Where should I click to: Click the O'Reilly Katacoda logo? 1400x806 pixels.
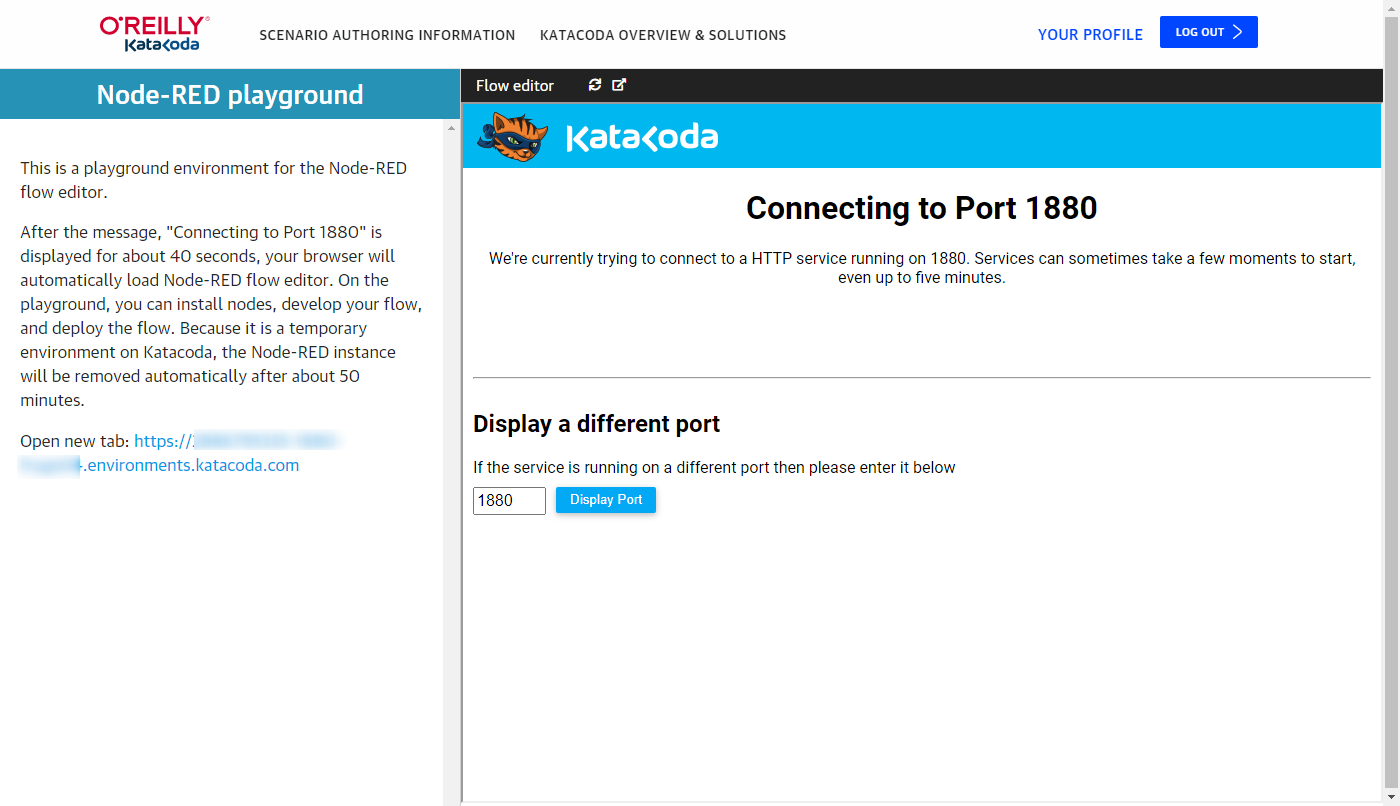tap(155, 34)
